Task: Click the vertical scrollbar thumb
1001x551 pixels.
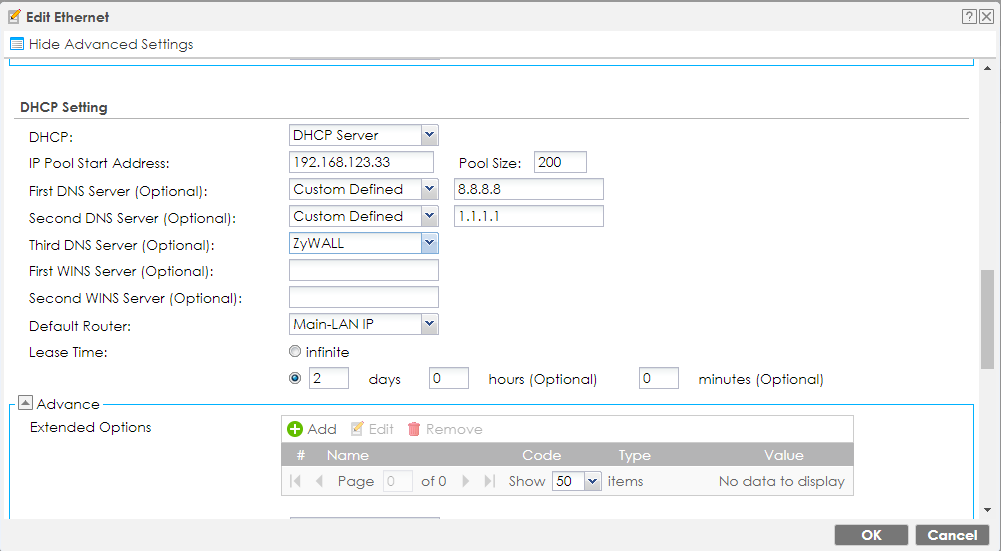Action: [x=988, y=319]
